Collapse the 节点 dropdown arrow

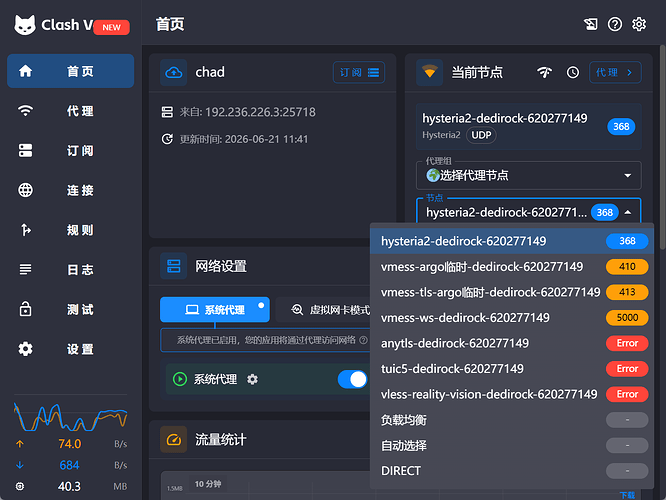pyautogui.click(x=628, y=212)
